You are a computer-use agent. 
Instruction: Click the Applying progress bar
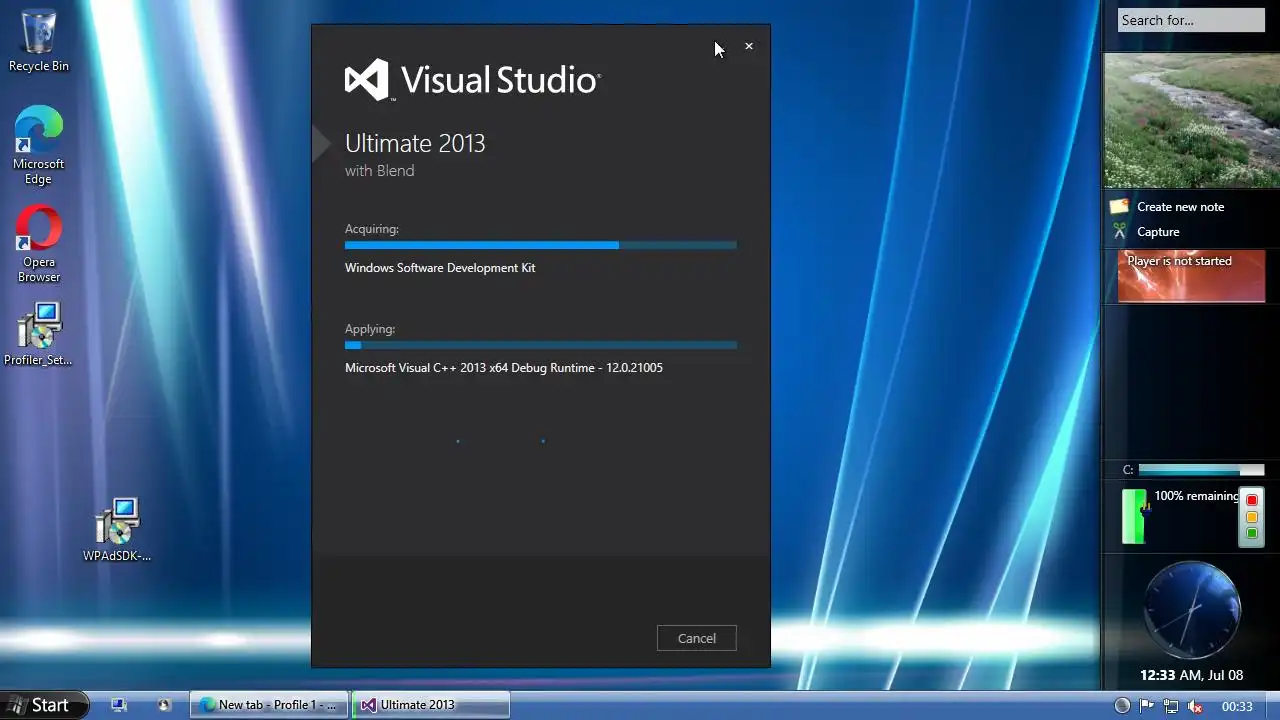pyautogui.click(x=540, y=345)
